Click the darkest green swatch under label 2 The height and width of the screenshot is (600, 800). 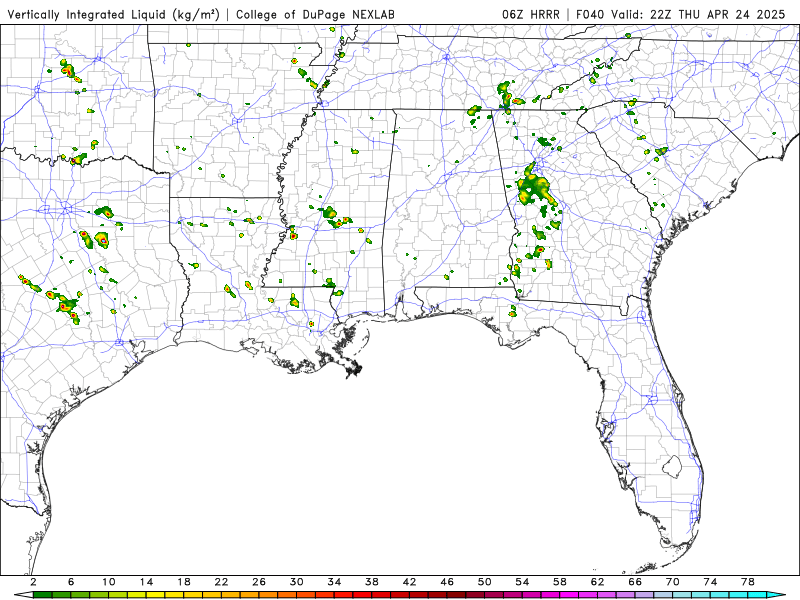pos(43,595)
